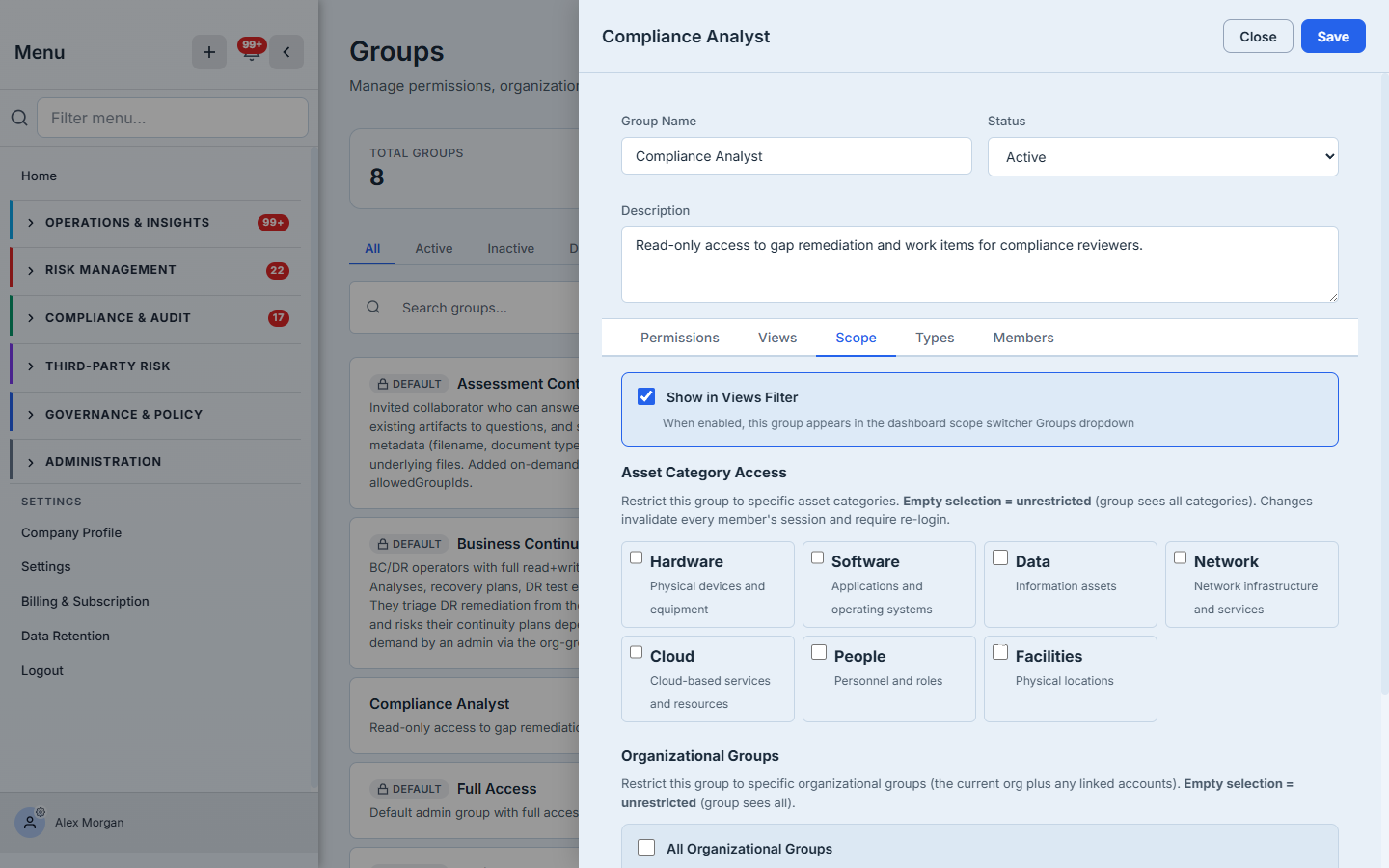Click the lock icon on Assessment DEFAULT badge
Screen dimensions: 1389x868
(383, 384)
